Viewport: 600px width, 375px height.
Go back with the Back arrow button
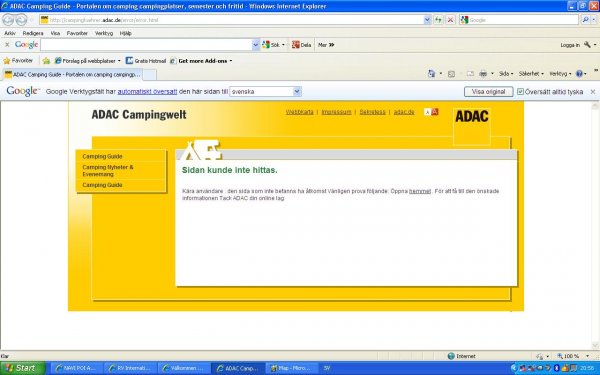[8, 20]
